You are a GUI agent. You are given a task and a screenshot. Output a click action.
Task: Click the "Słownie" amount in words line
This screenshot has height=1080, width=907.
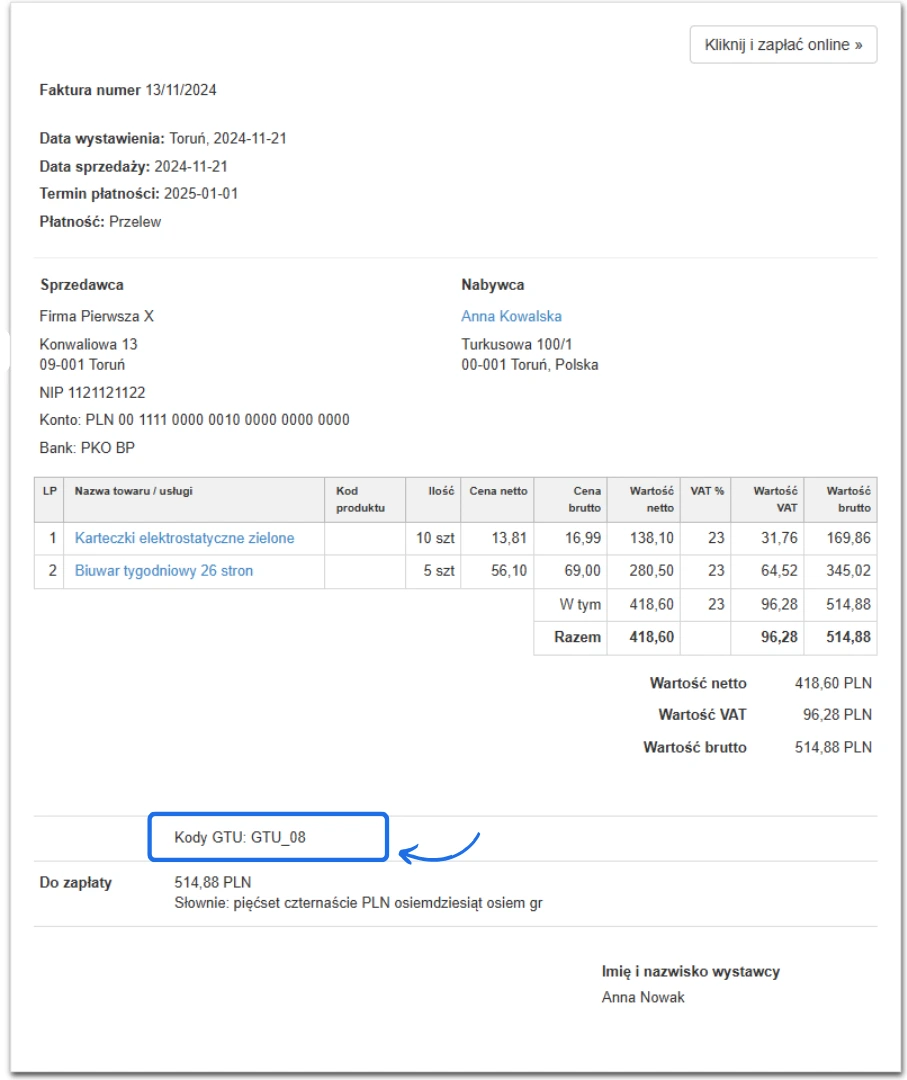coord(358,903)
